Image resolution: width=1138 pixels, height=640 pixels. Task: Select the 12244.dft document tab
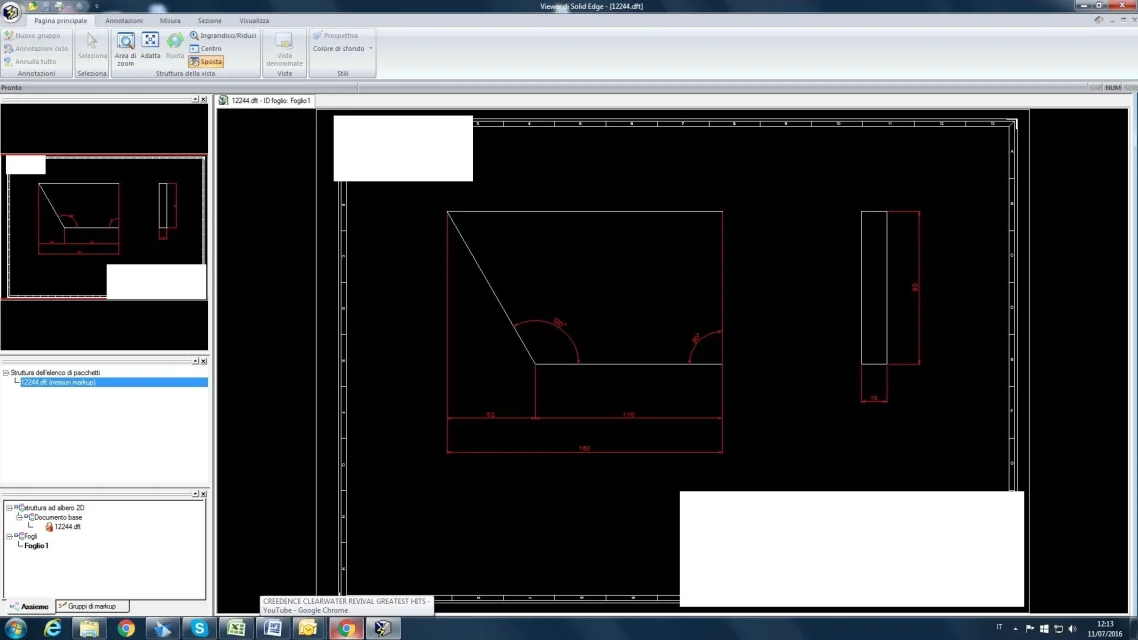pos(265,101)
